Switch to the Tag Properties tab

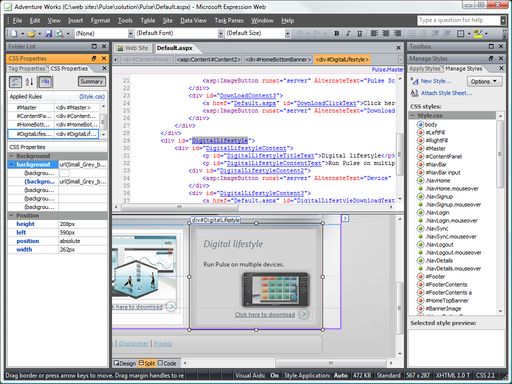tap(27, 69)
